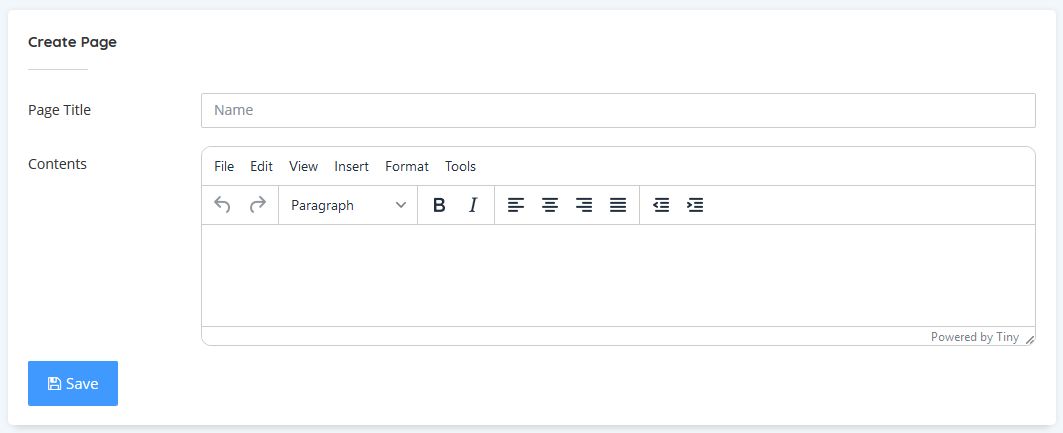Open the Format menu
The width and height of the screenshot is (1063, 433).
tap(406, 166)
